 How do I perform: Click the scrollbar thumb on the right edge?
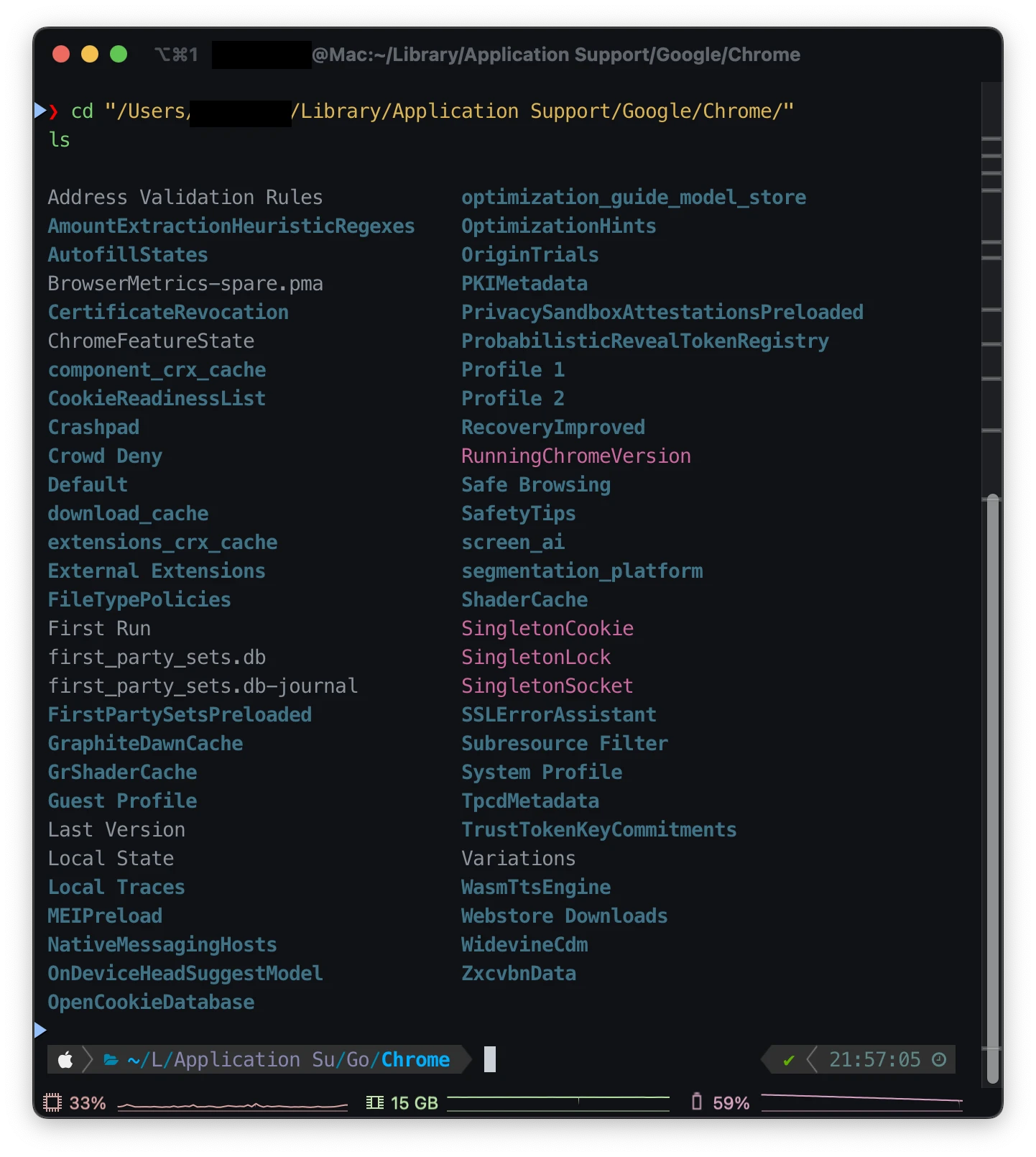(x=993, y=788)
